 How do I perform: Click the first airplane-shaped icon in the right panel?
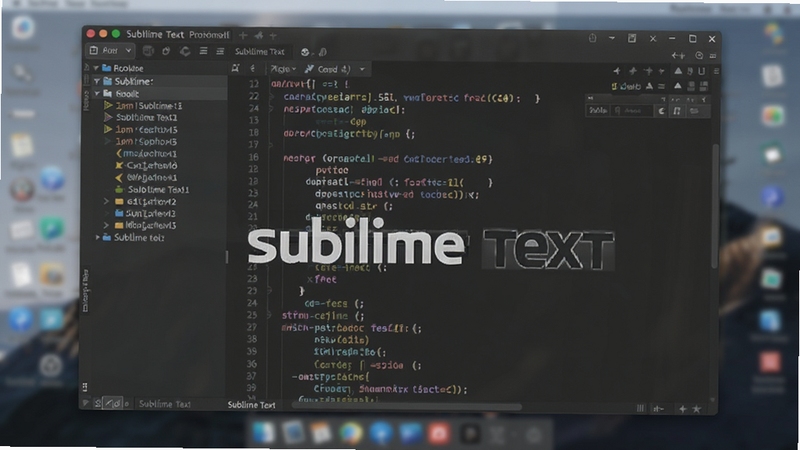617,71
